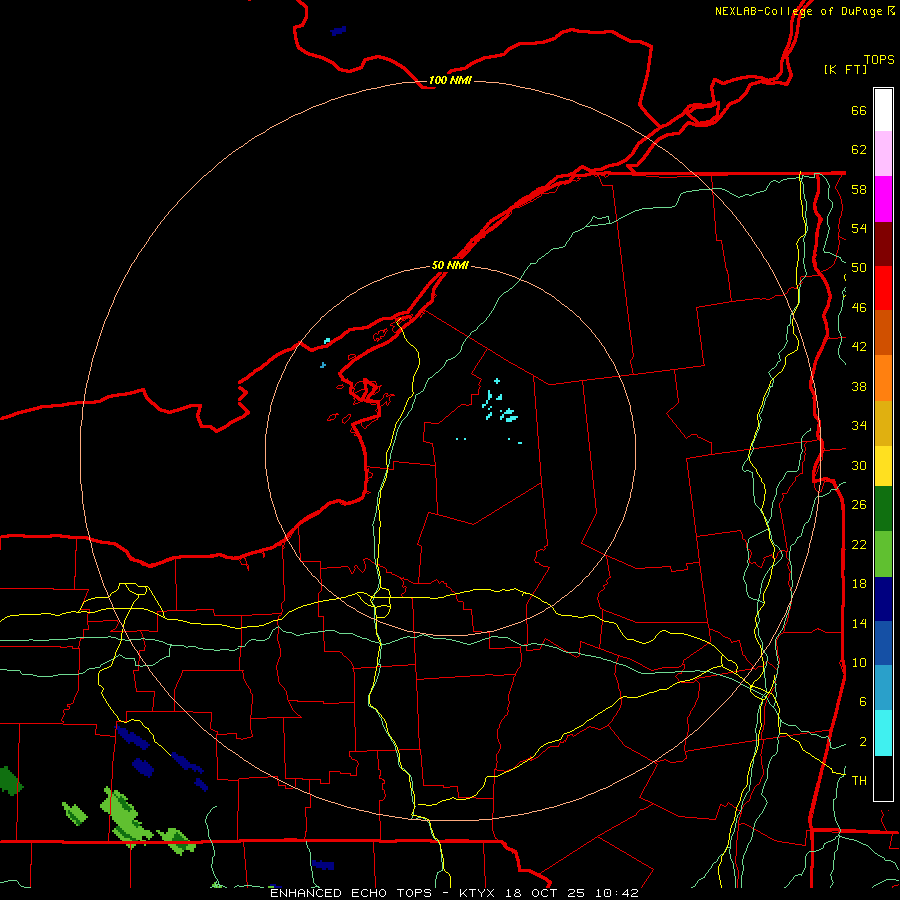Image resolution: width=900 pixels, height=900 pixels.
Task: Select the dark red (maroon) legend swatch
Action: [883, 244]
